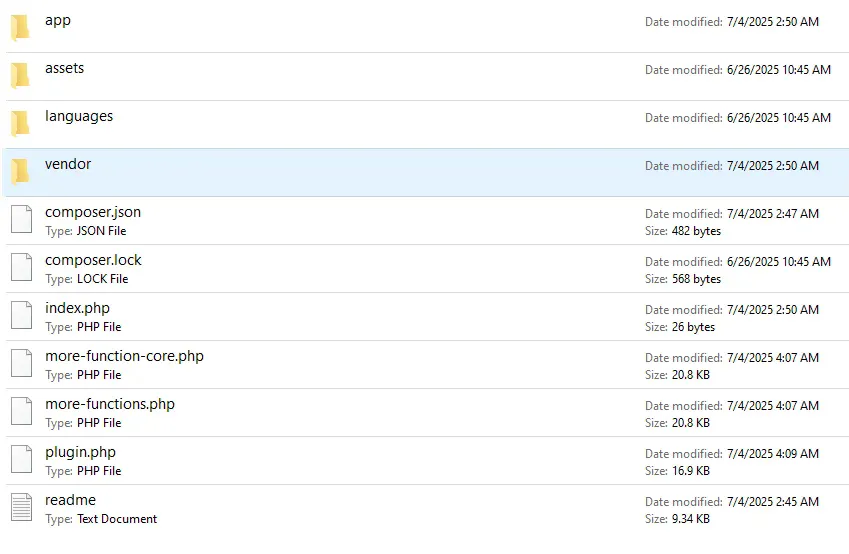The width and height of the screenshot is (849, 554).
Task: Click the composer.lock file icon
Action: (x=21, y=268)
